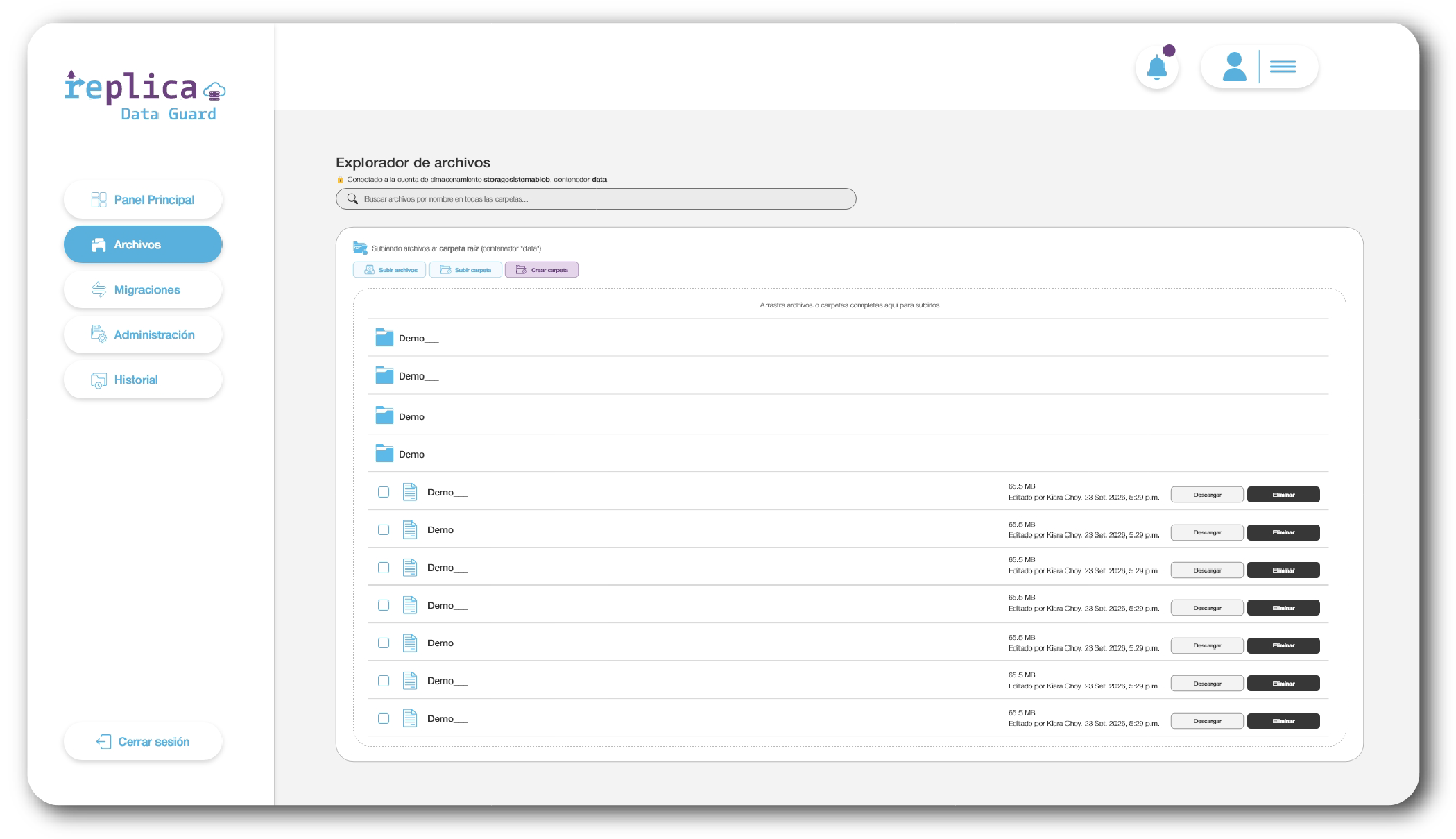The height and width of the screenshot is (839, 1456).
Task: Click the Administración gear-document icon
Action: 99,334
